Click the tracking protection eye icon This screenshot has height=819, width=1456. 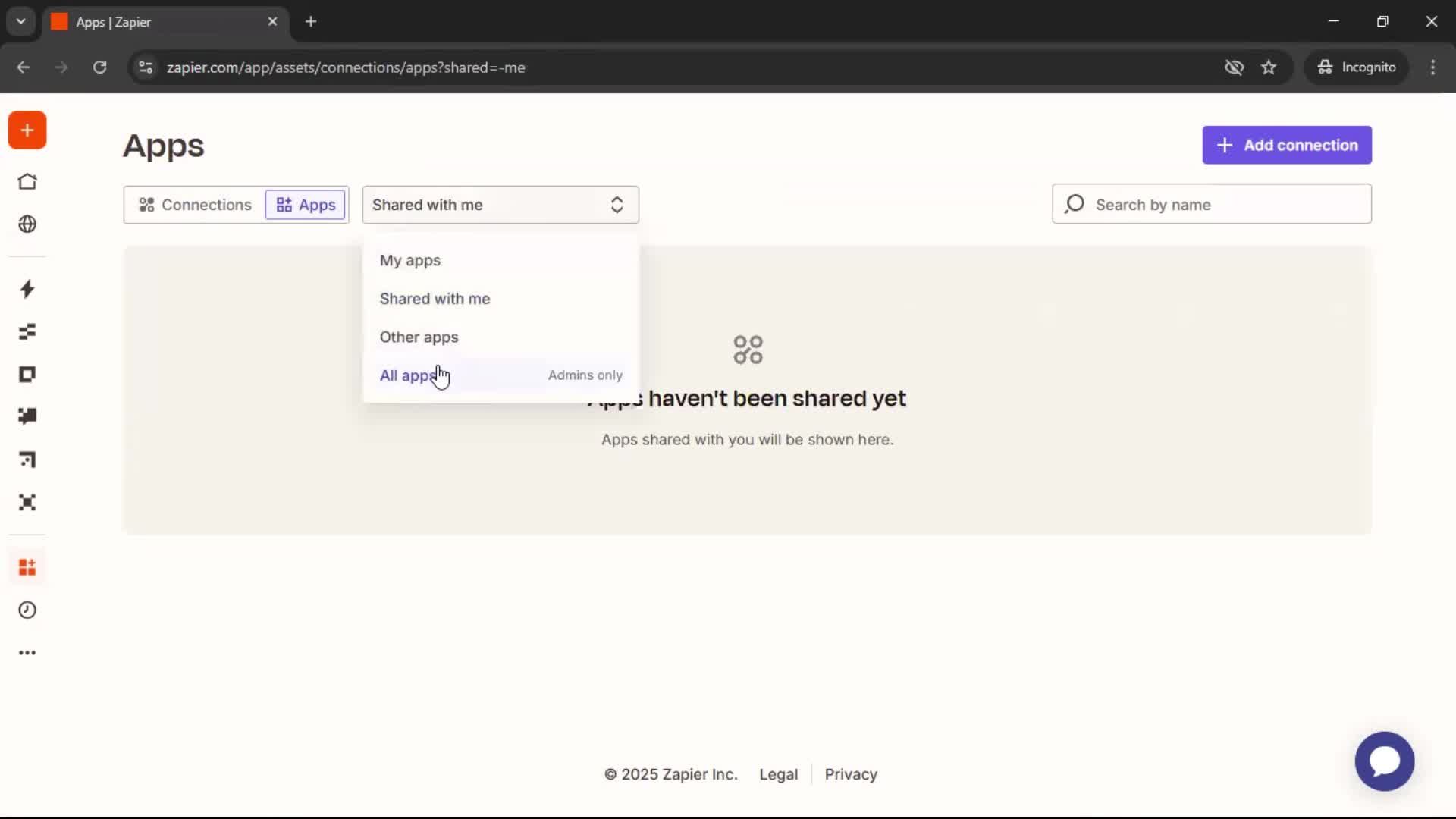click(x=1234, y=67)
